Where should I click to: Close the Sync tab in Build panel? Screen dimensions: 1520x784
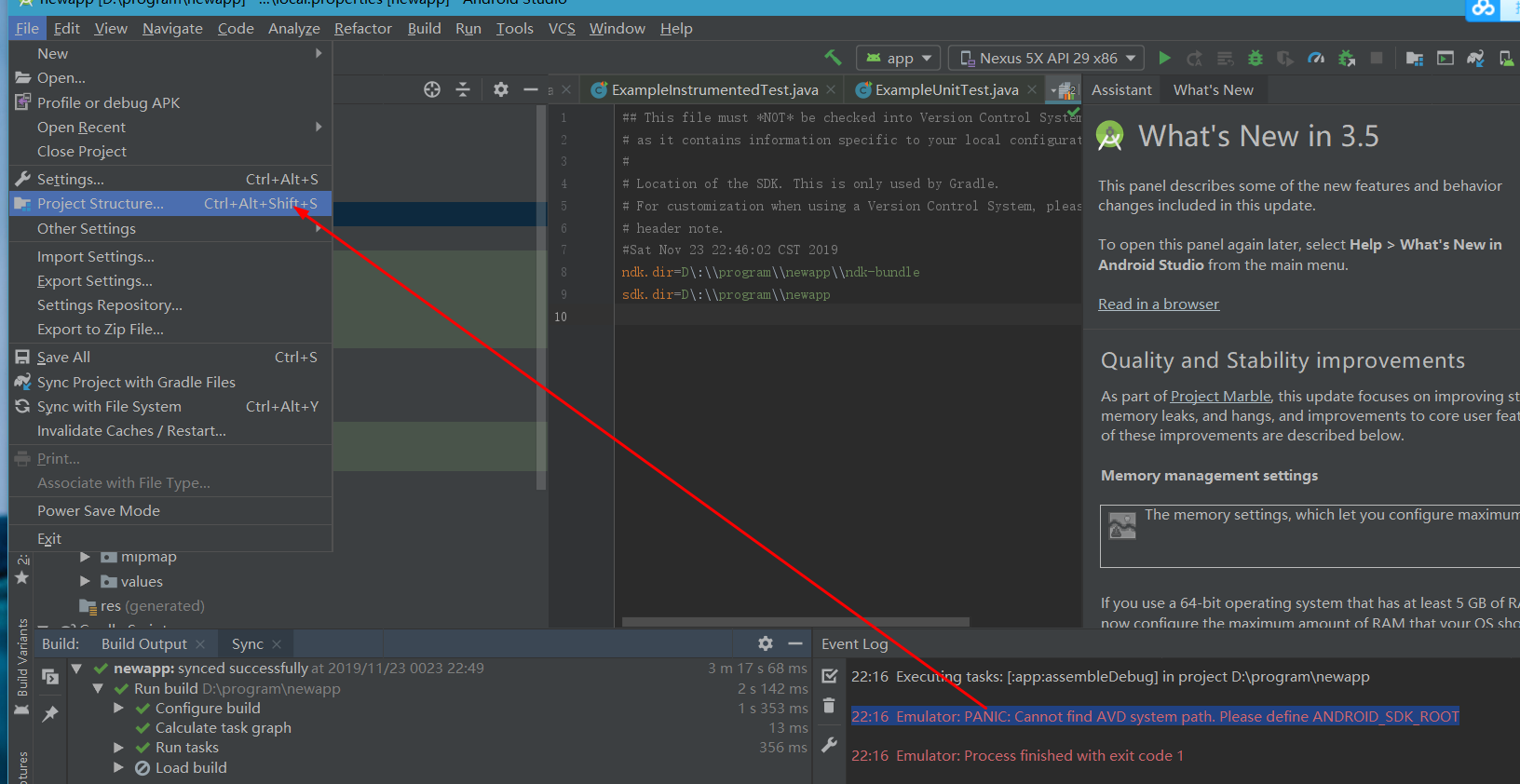[x=277, y=644]
